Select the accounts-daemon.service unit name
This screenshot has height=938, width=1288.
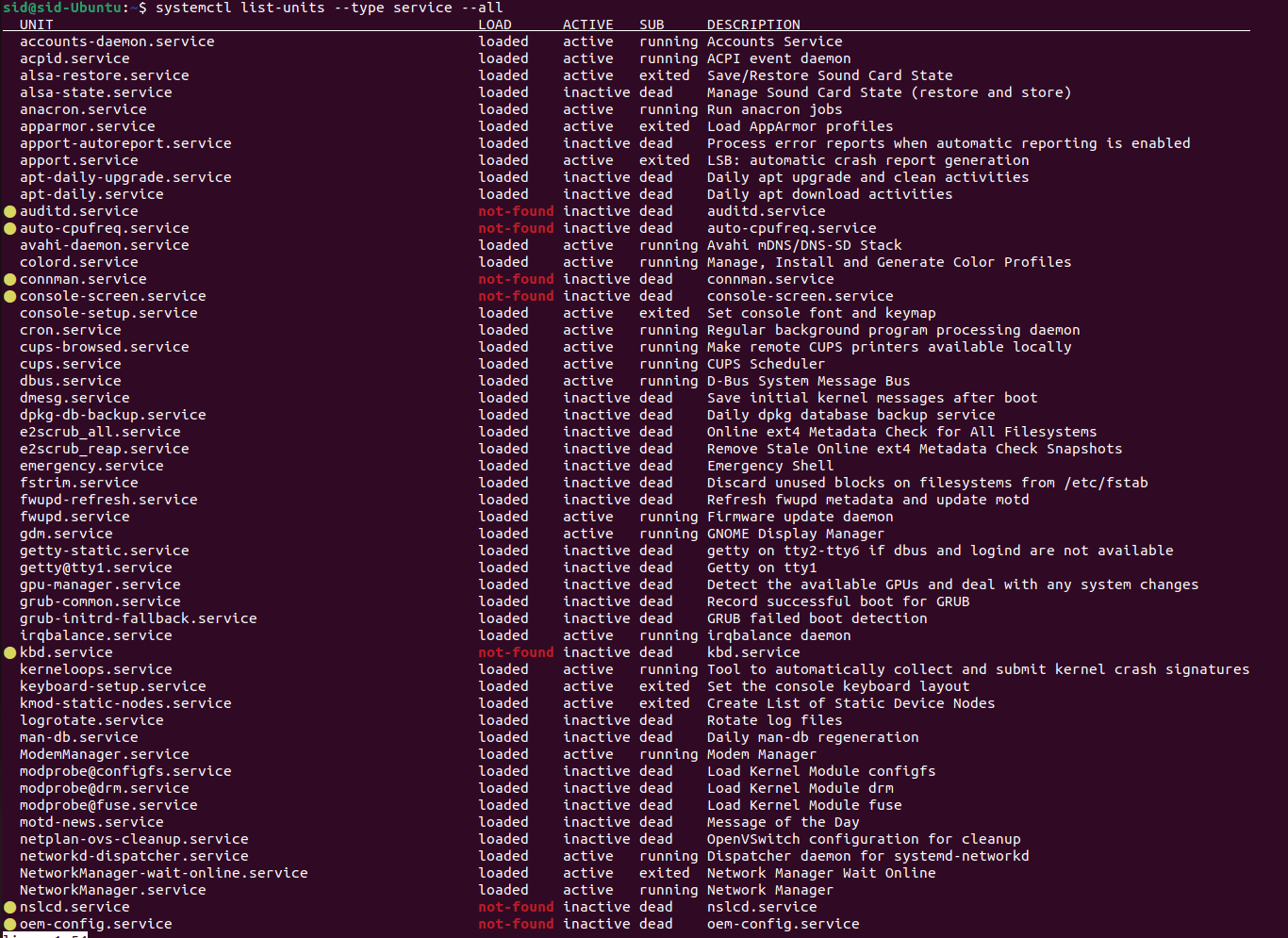(x=117, y=41)
